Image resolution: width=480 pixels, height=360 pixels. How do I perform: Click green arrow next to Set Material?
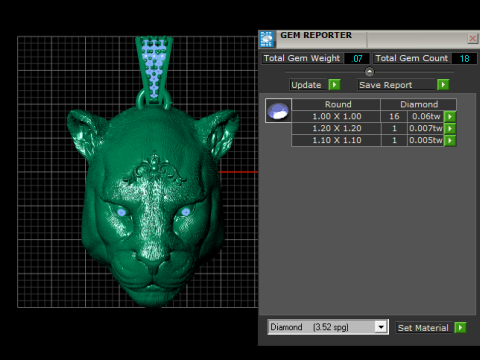coord(460,328)
